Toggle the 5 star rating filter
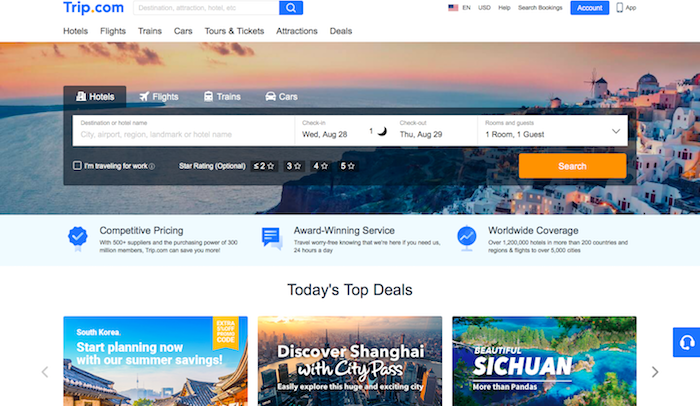The height and width of the screenshot is (406, 700). [x=347, y=166]
